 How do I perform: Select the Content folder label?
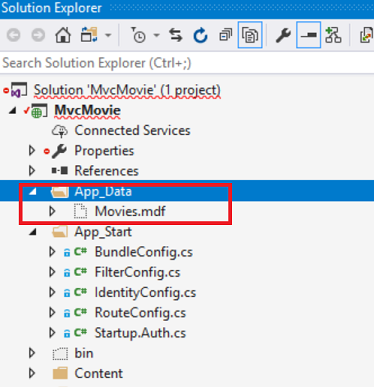pos(99,373)
